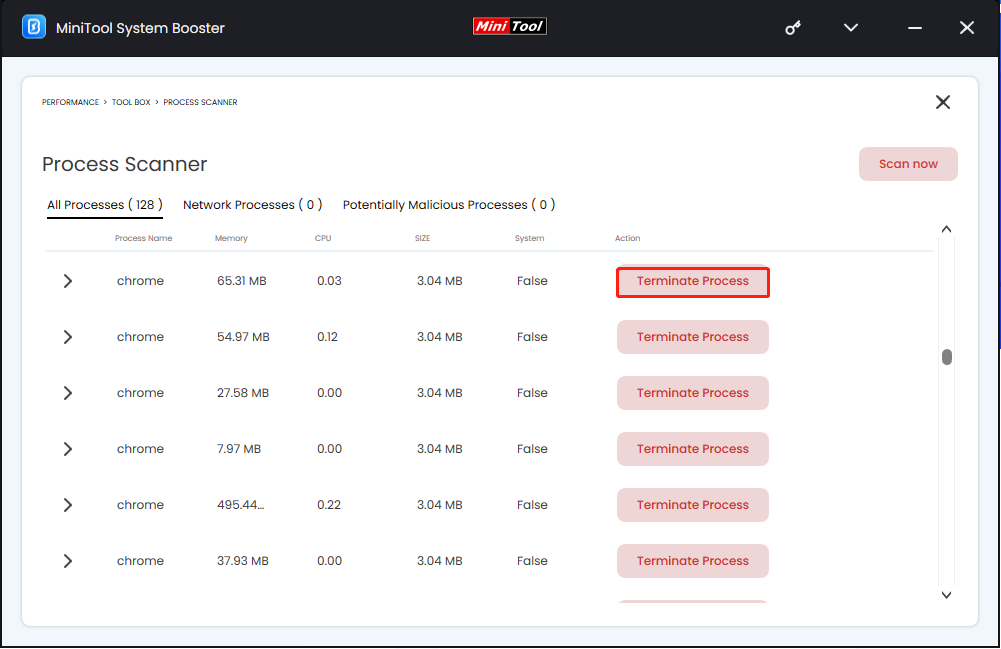1001x649 pixels.
Task: Click the MiniTool System Booster app logo
Action: [34, 27]
